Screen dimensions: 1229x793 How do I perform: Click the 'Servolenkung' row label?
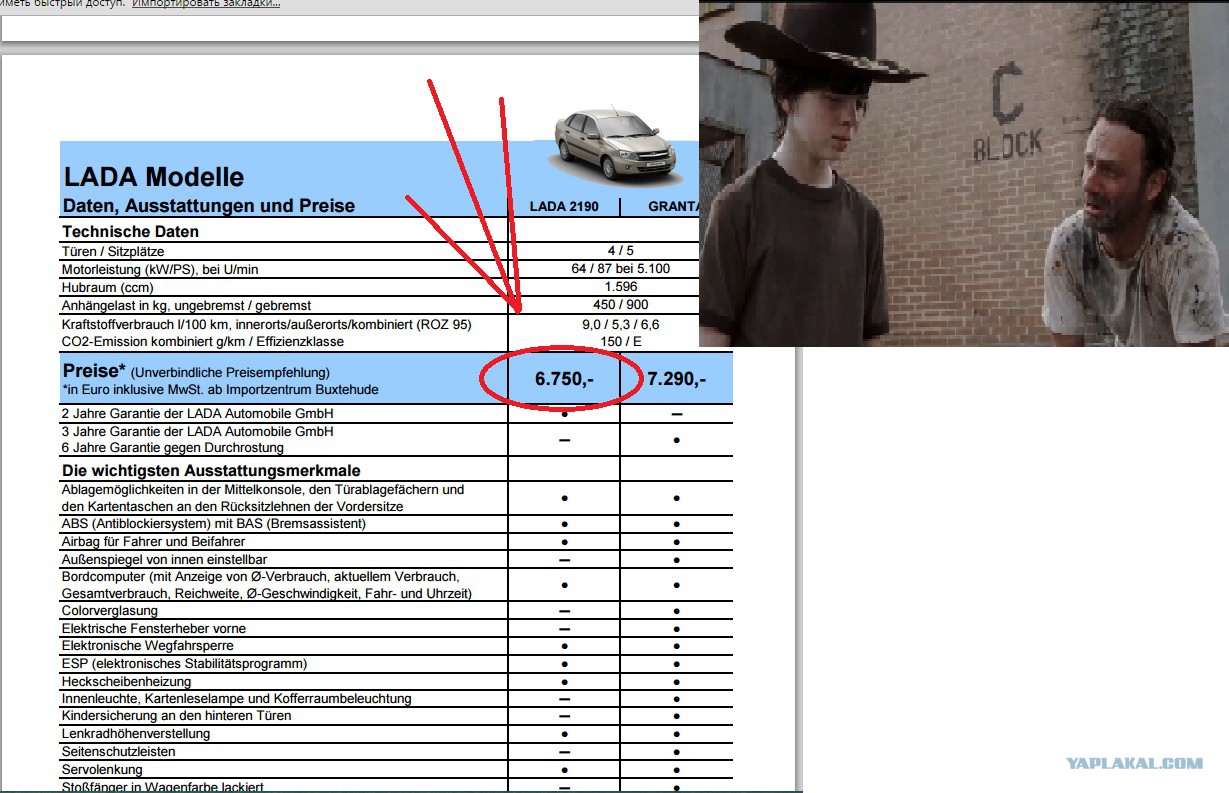coord(102,770)
